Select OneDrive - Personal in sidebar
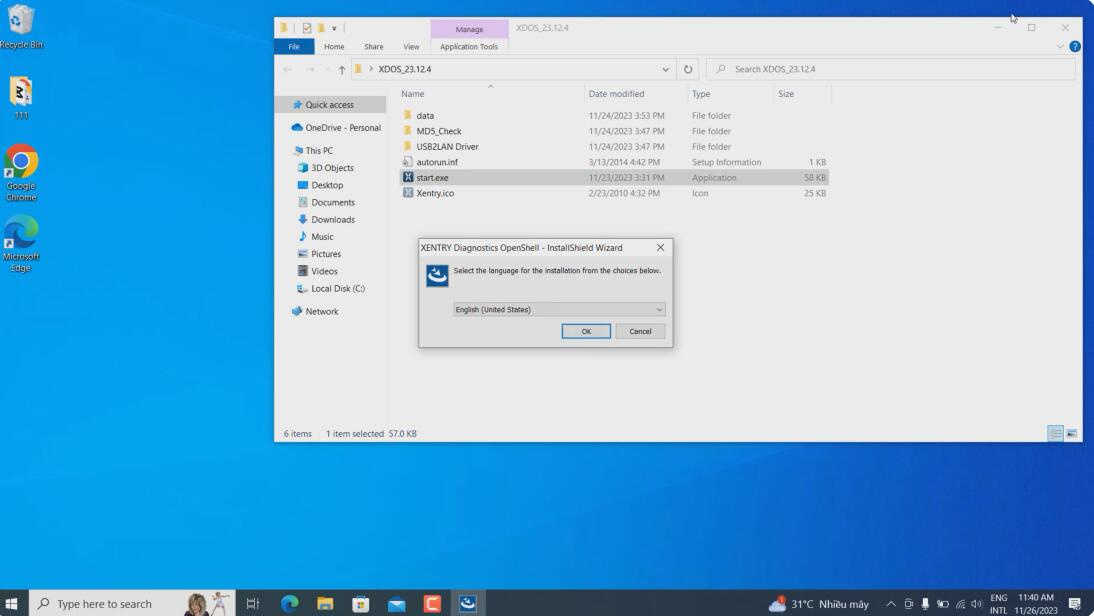 coord(336,128)
